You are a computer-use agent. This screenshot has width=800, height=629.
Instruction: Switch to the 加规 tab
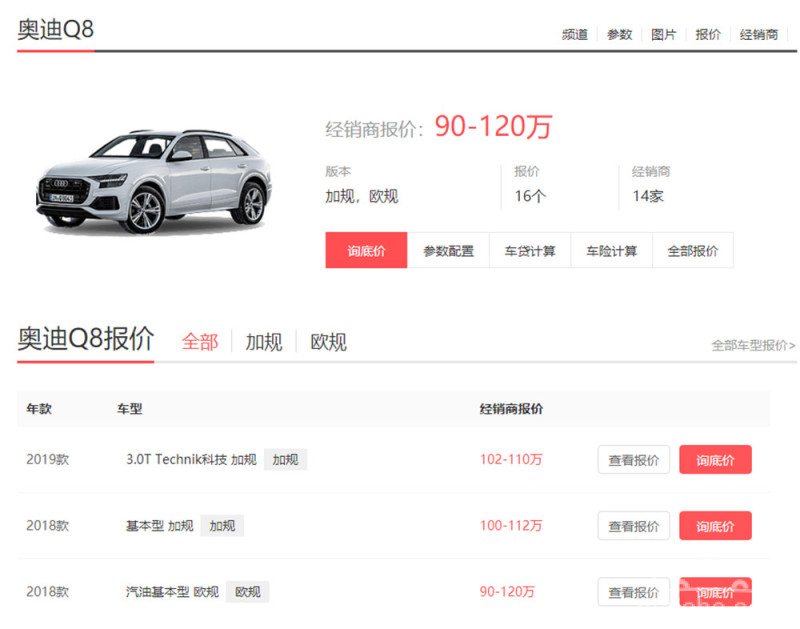(264, 342)
